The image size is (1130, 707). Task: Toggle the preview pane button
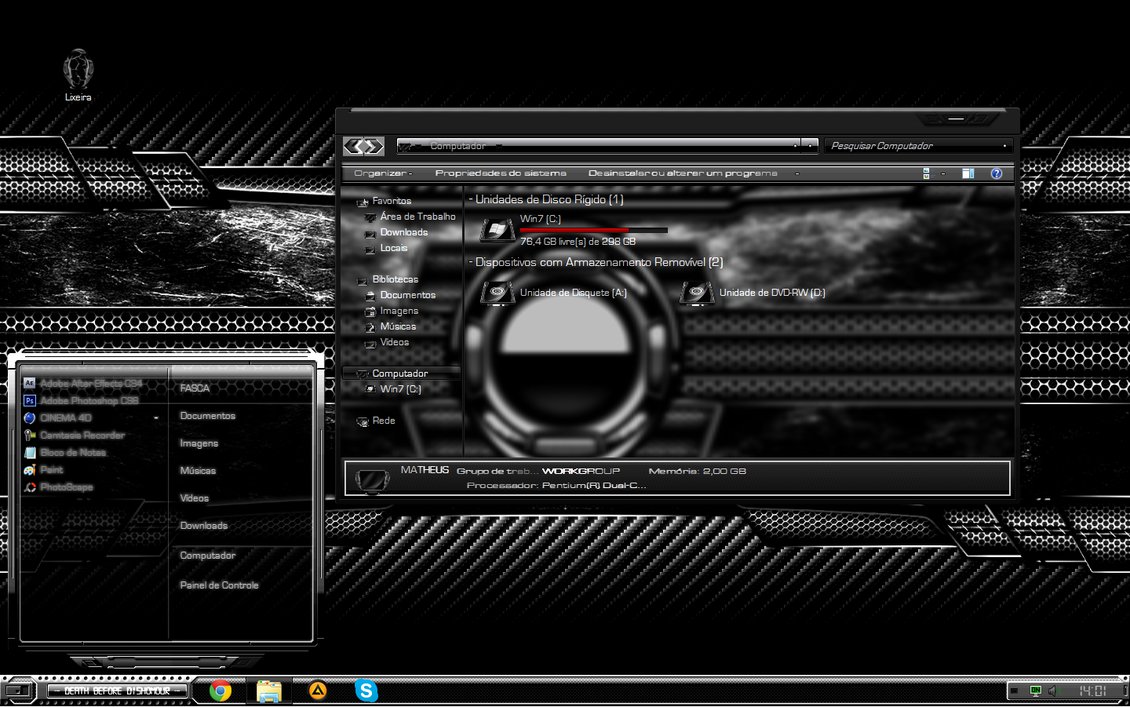point(967,174)
